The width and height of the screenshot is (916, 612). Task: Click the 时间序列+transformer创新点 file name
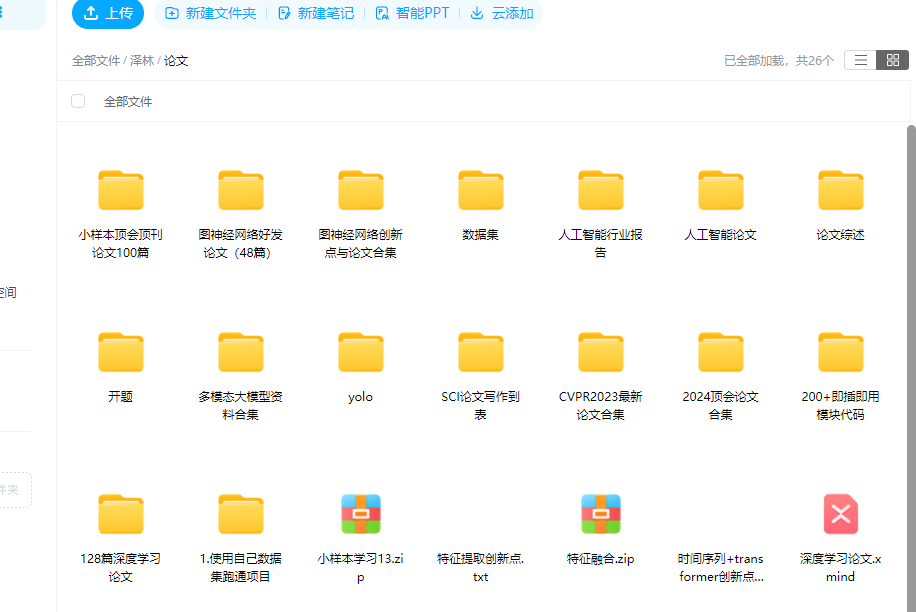click(721, 568)
